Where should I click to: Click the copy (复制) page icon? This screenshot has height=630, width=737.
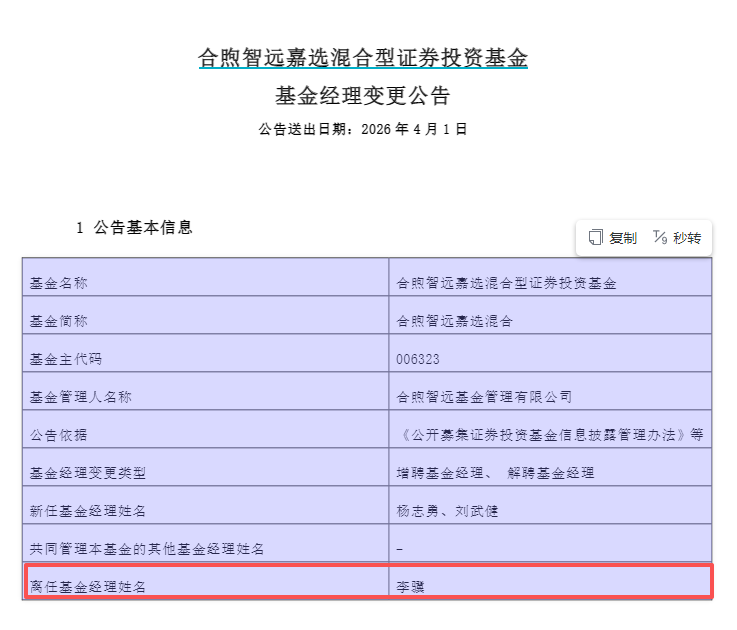(x=596, y=238)
